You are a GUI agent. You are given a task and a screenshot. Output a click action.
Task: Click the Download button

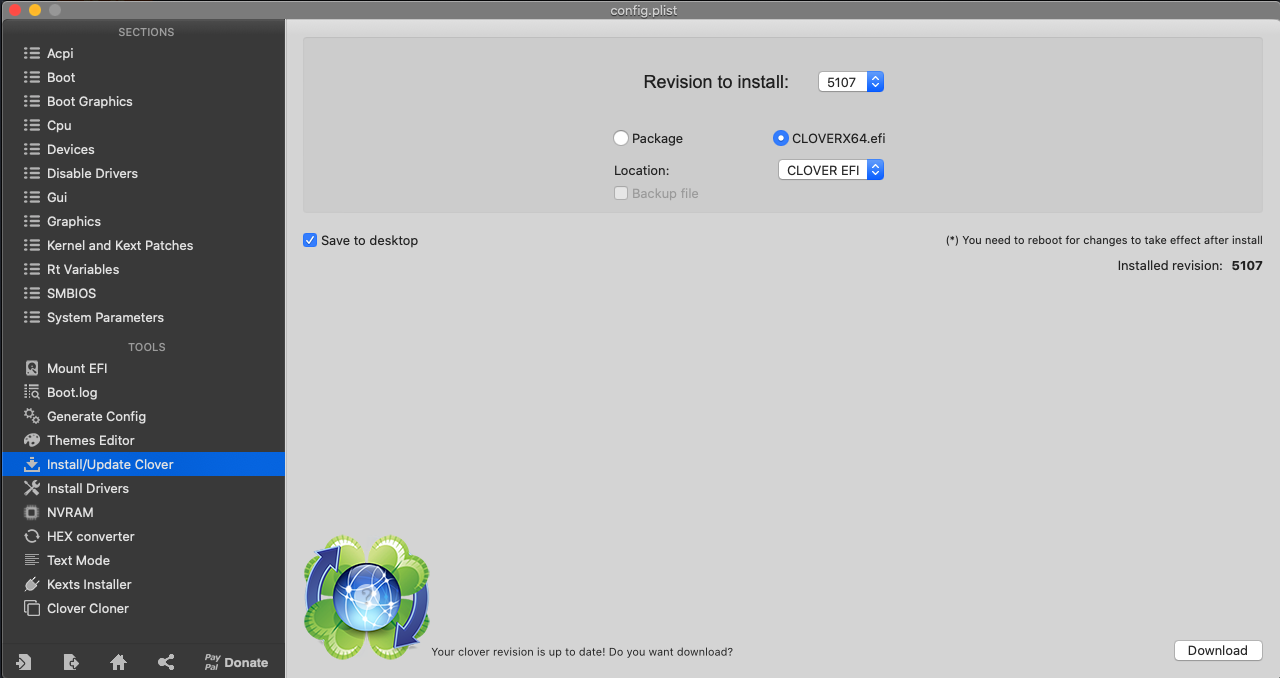1217,650
